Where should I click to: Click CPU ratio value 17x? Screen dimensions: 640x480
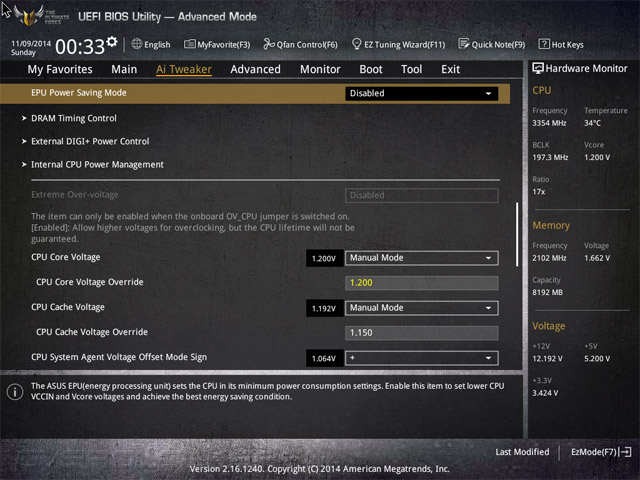click(539, 191)
